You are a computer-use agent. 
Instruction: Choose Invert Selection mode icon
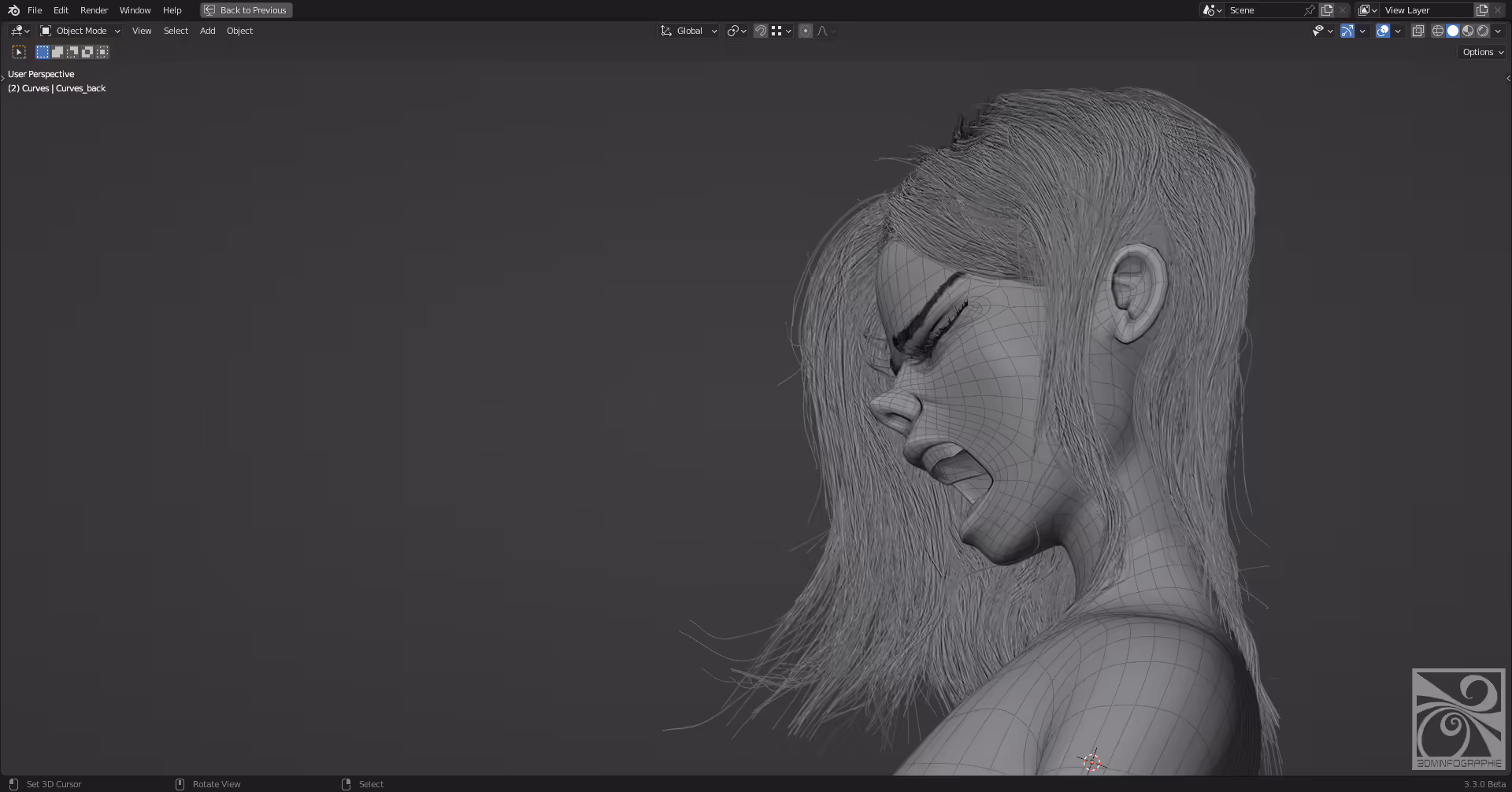click(x=87, y=52)
